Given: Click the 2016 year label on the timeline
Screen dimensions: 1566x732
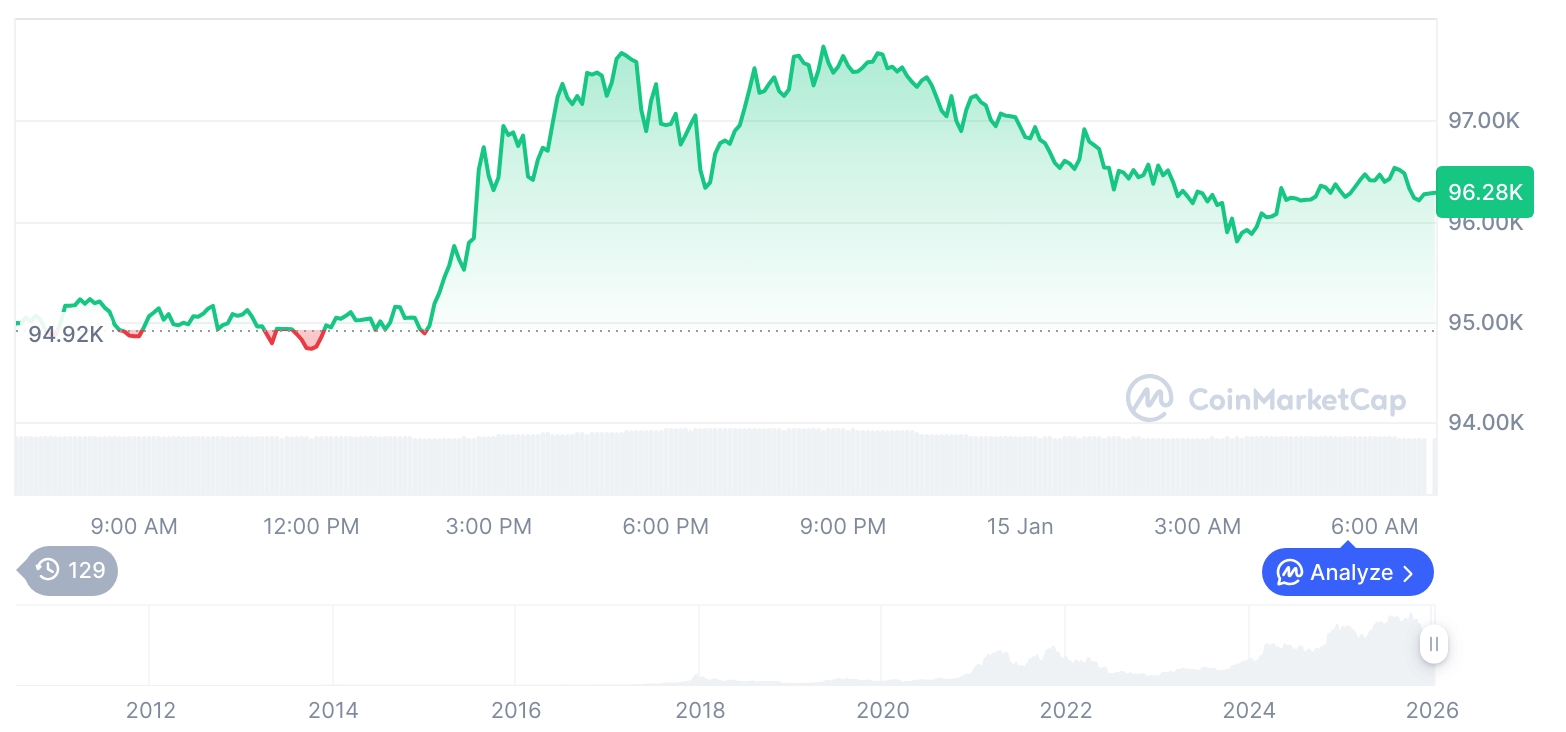Looking at the screenshot, I should 516,710.
